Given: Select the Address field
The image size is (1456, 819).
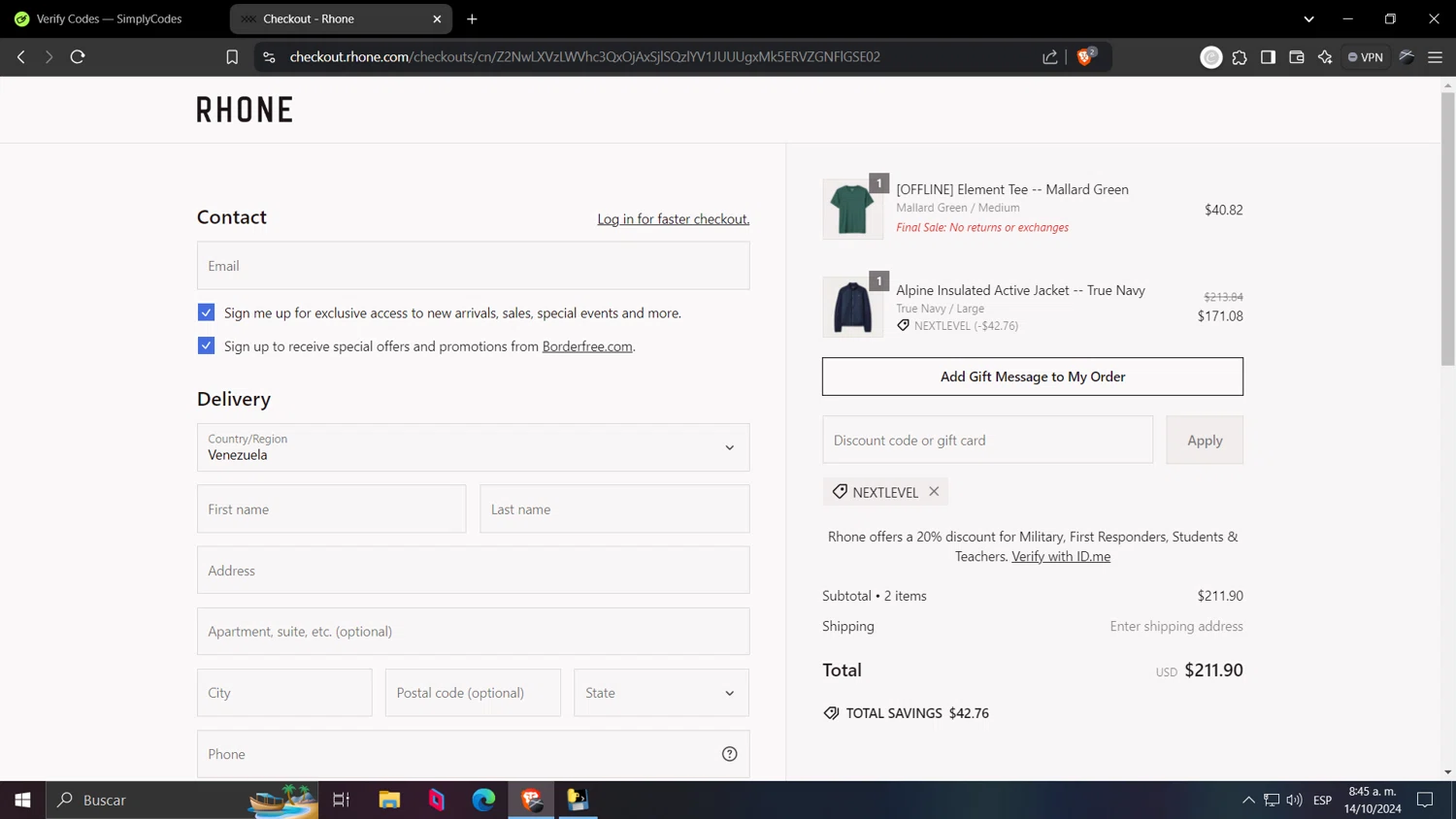Looking at the screenshot, I should pyautogui.click(x=474, y=571).
